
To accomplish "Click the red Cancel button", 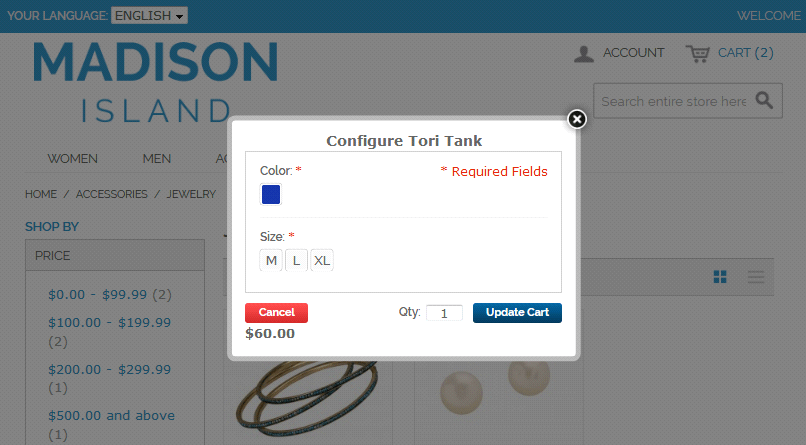I will [x=276, y=313].
